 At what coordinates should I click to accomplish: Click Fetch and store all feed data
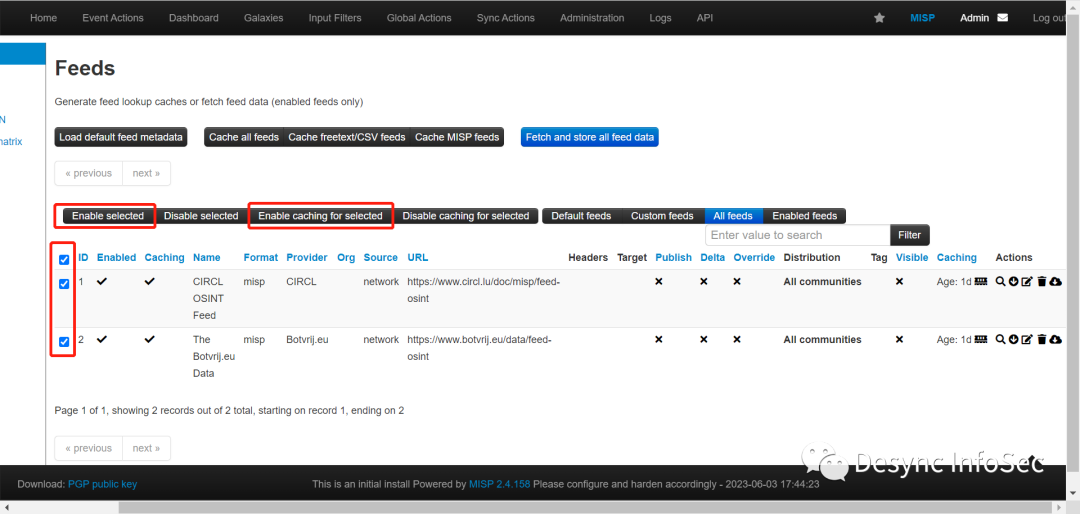click(590, 137)
